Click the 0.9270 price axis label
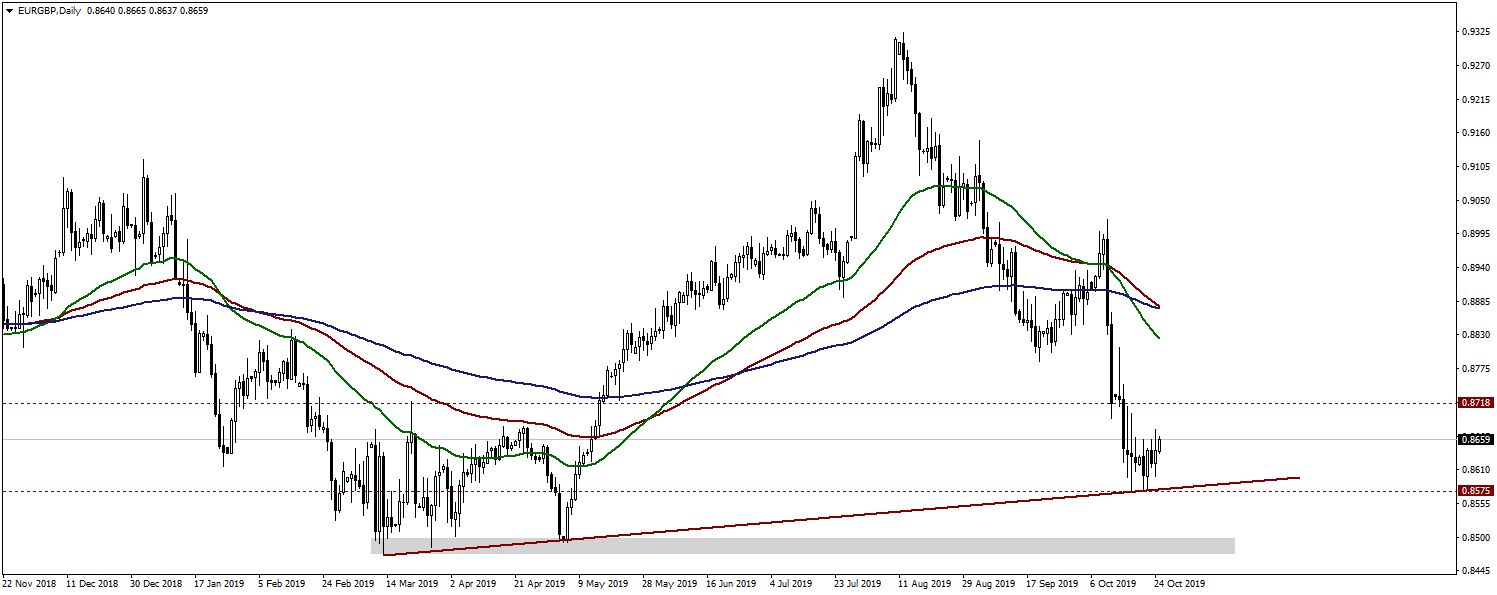 point(1475,66)
